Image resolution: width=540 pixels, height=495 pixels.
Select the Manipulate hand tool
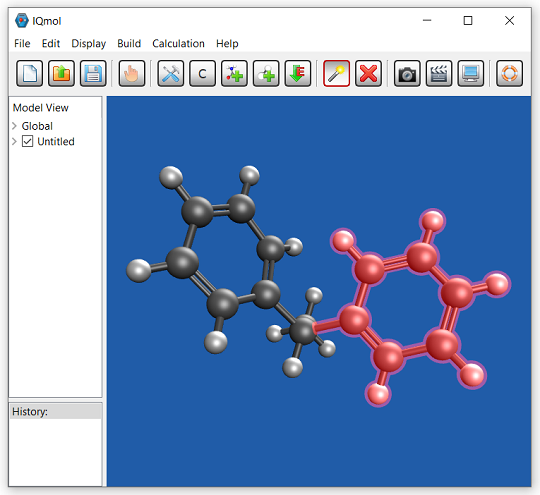click(x=132, y=73)
